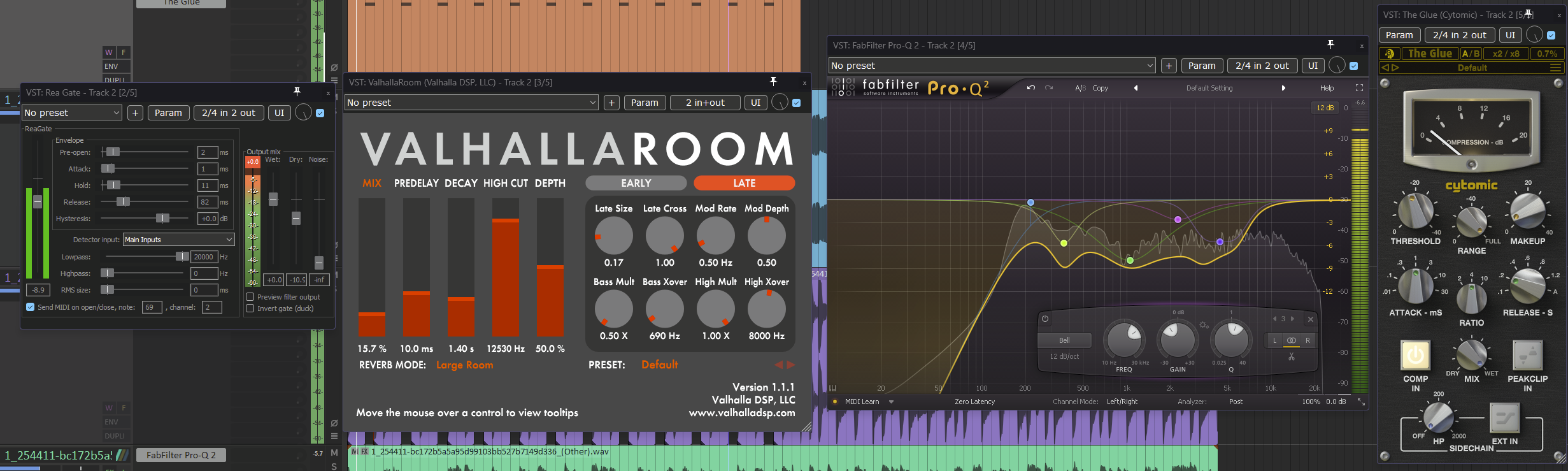
Task: Click the wet/dry mix knob in ValhallaRoom header
Action: [x=780, y=102]
